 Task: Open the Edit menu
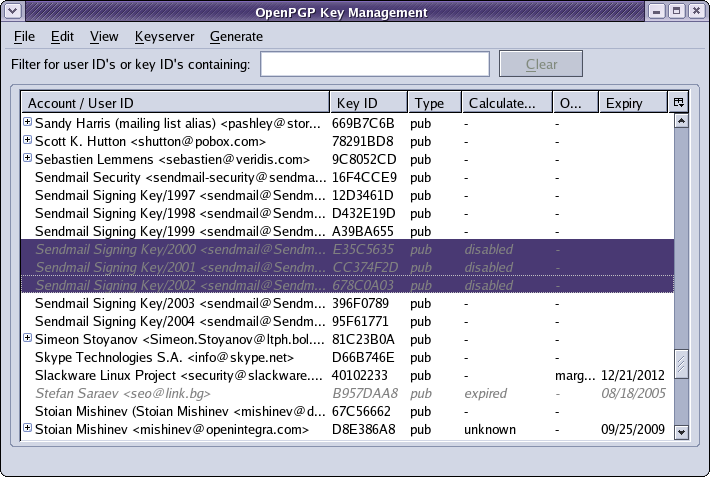coord(62,36)
